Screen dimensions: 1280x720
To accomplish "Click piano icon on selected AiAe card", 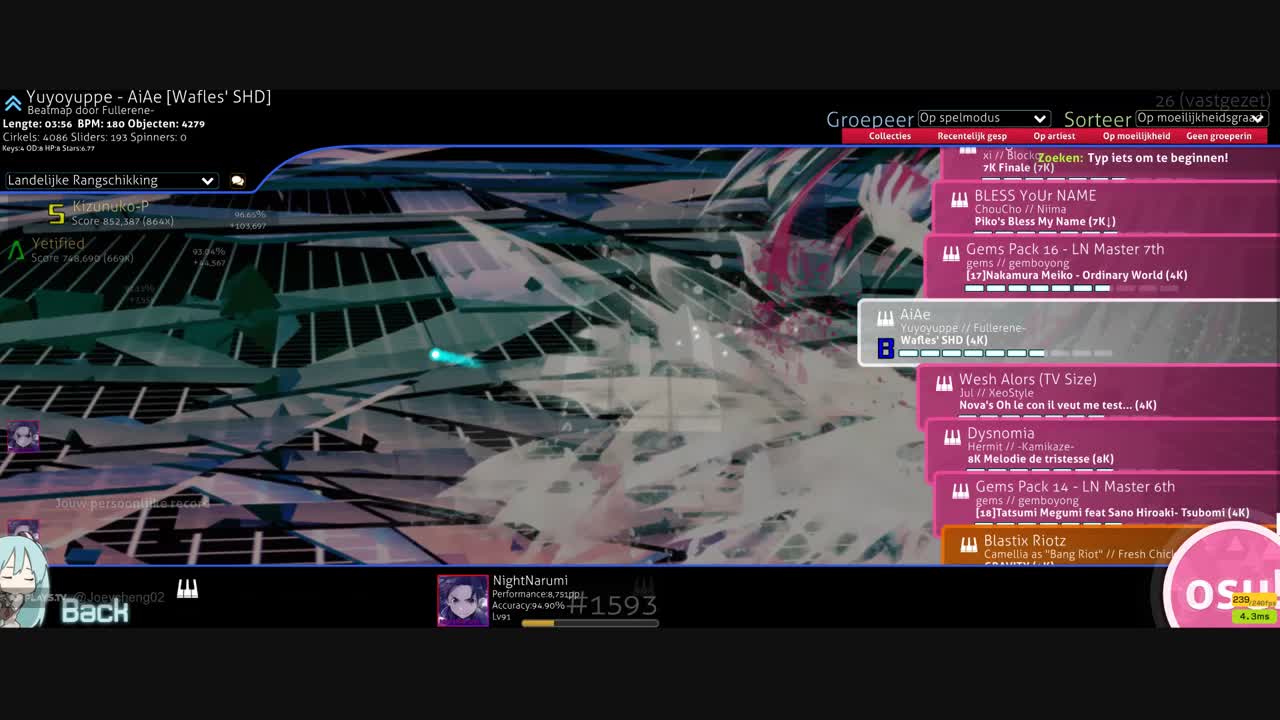I will [885, 319].
